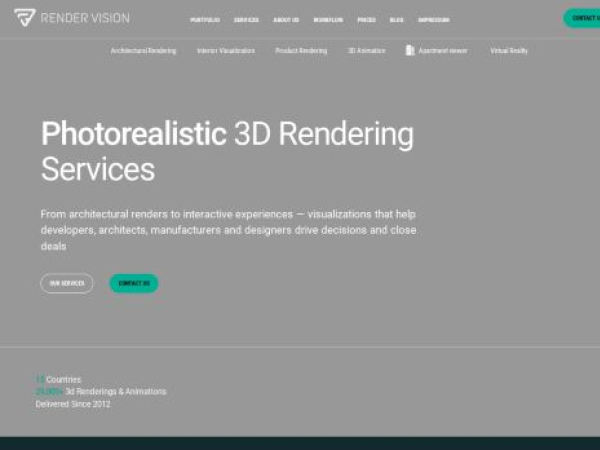This screenshot has width=600, height=450.
Task: Click the Our Services outlined button
Action: pyautogui.click(x=67, y=283)
